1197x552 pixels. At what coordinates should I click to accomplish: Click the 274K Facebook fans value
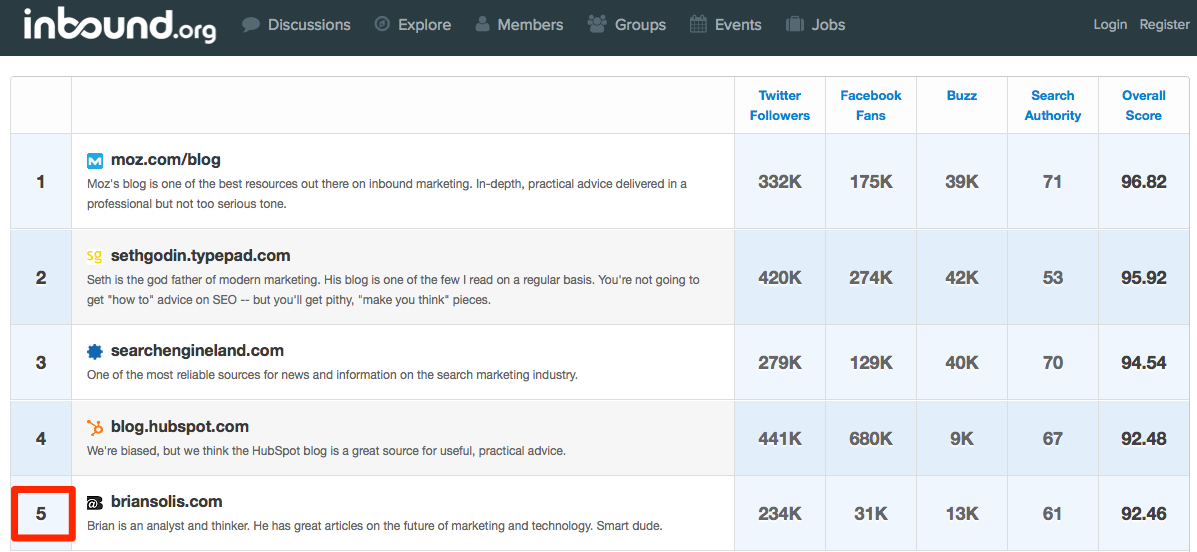(871, 277)
